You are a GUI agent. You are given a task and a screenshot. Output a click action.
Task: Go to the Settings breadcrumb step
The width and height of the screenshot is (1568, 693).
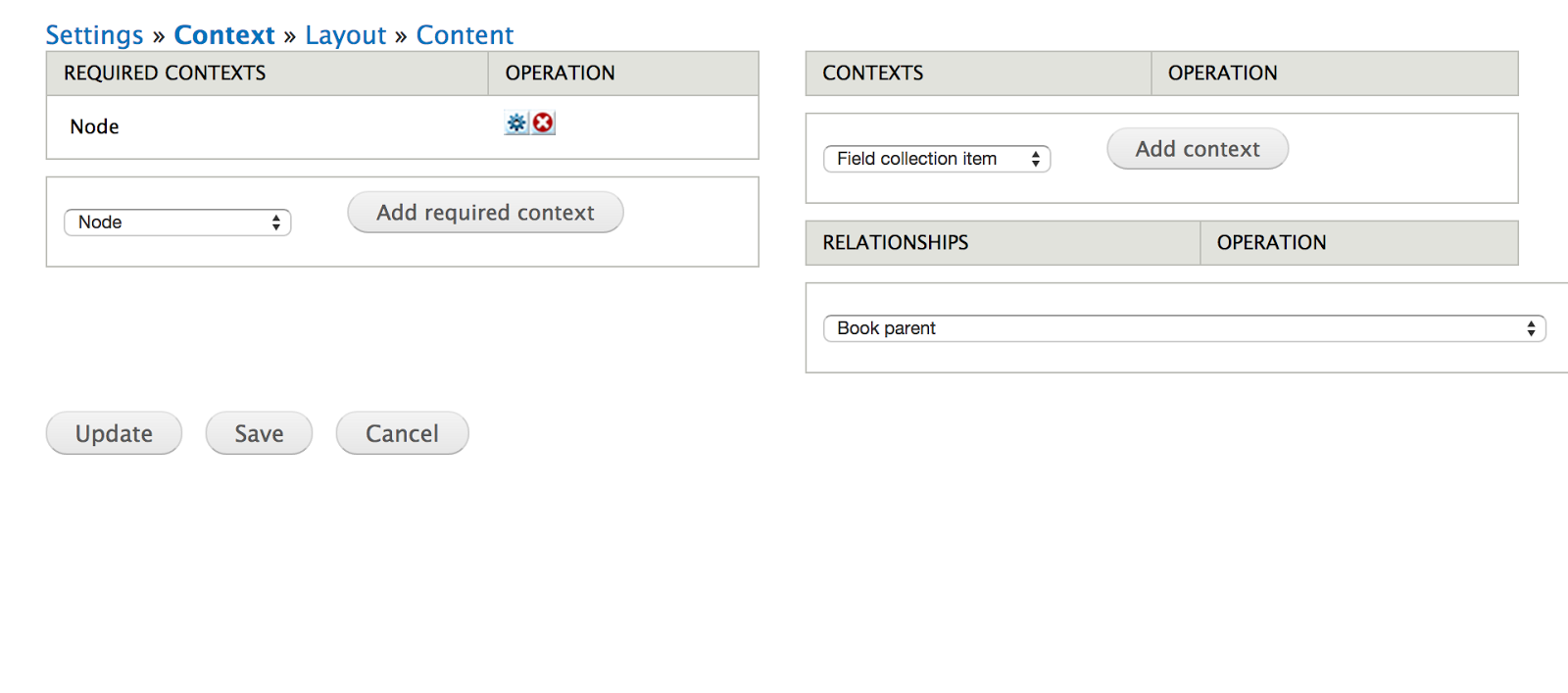[x=94, y=35]
